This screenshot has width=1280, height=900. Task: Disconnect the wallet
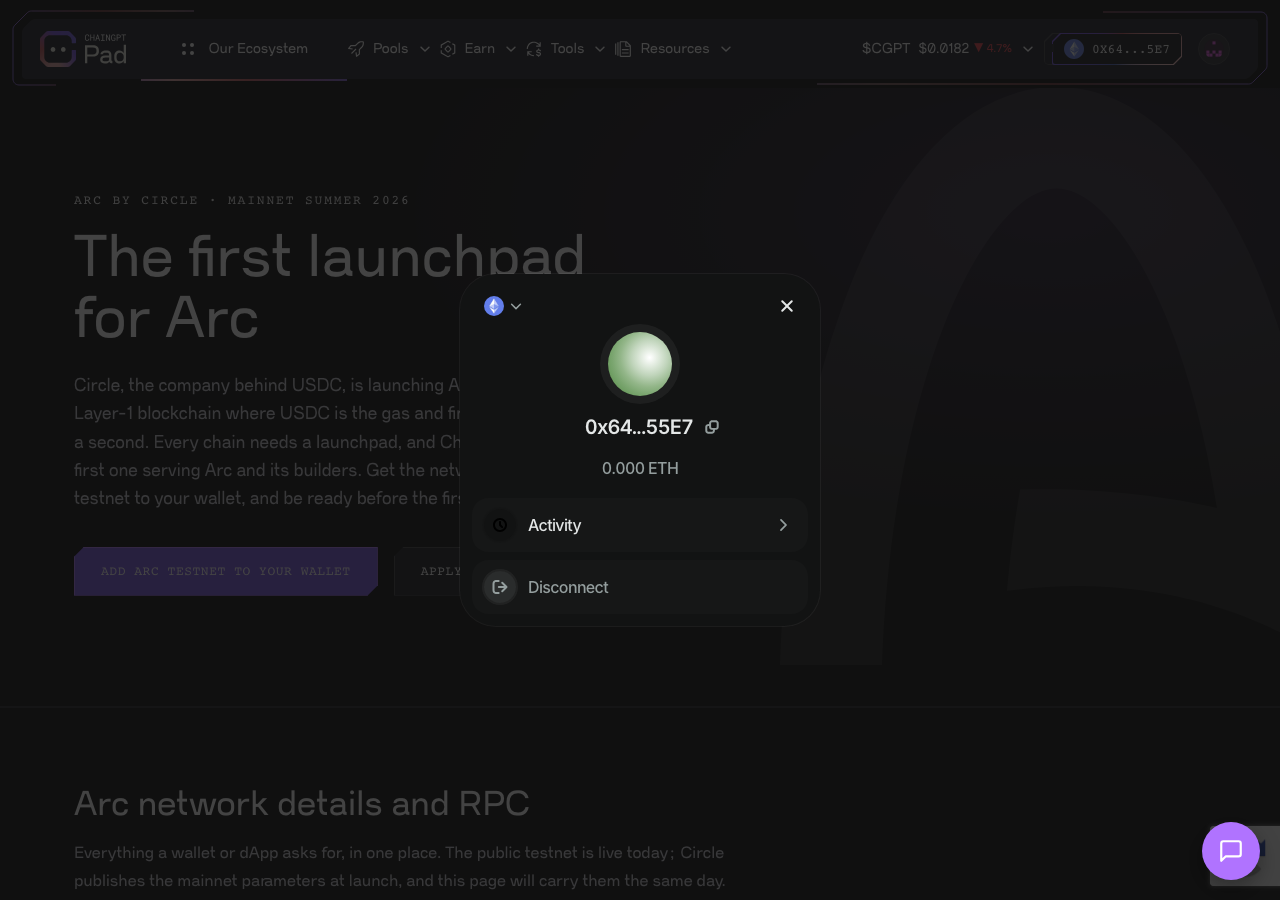(640, 587)
